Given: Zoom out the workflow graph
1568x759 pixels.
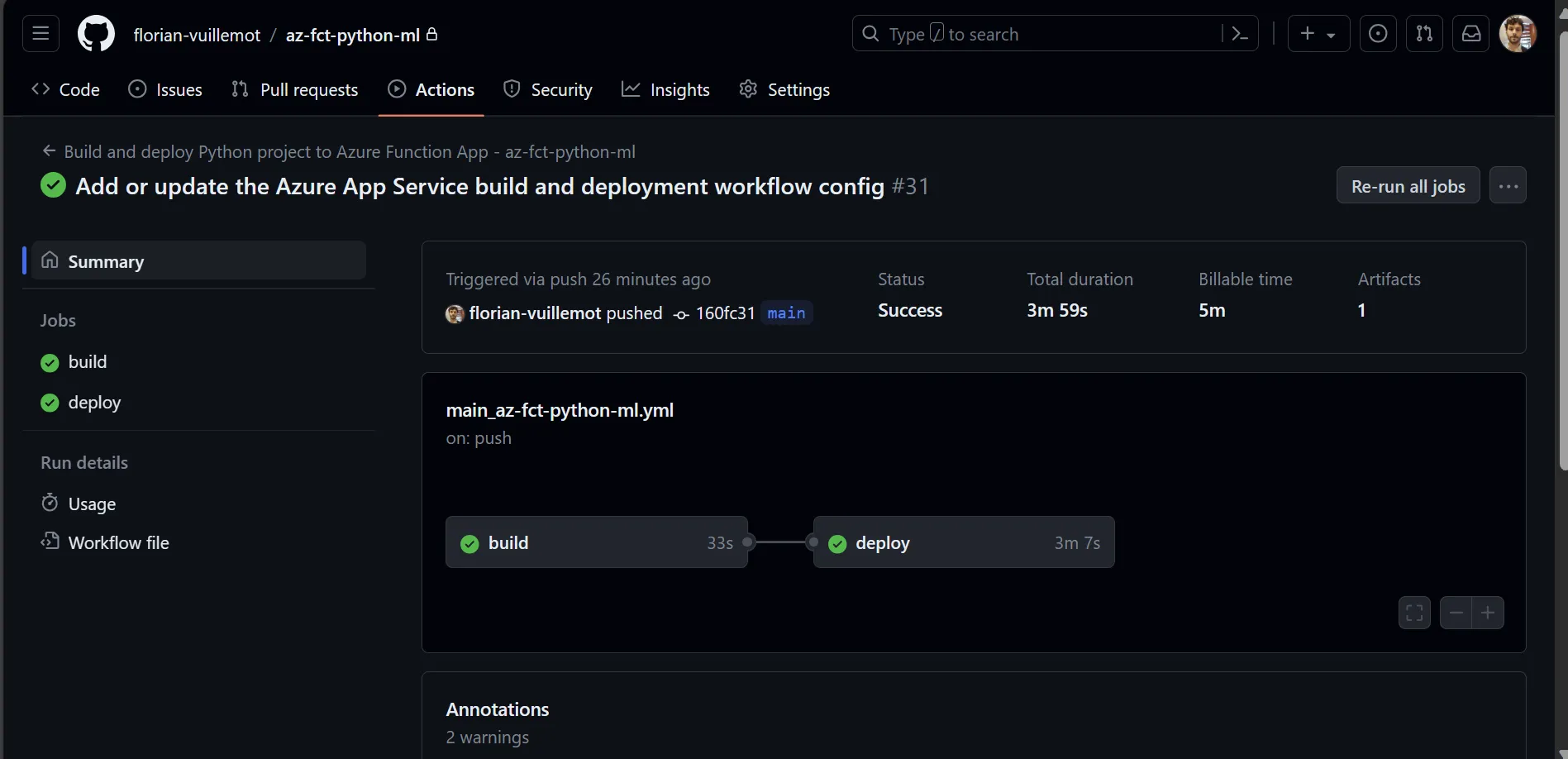Looking at the screenshot, I should [1456, 613].
